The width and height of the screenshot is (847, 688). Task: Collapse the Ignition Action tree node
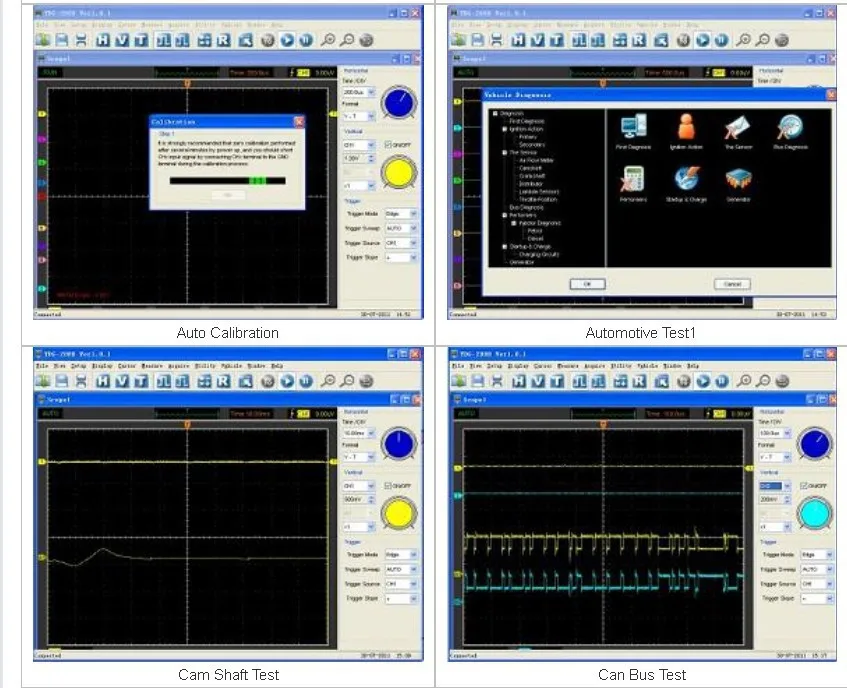(505, 129)
